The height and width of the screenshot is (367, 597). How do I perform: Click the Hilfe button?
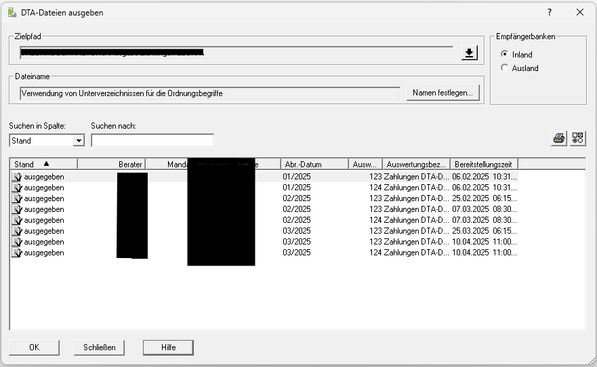168,348
